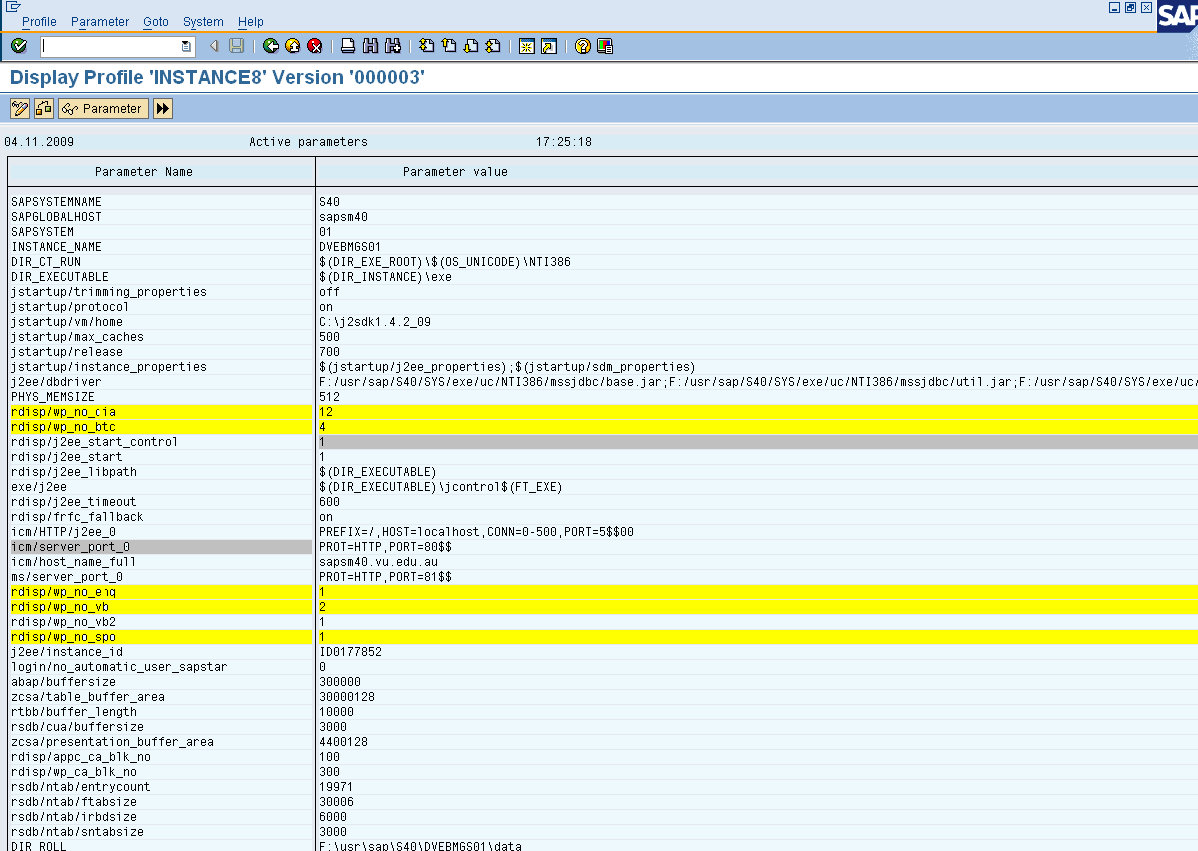Open the command field history dropdown
This screenshot has height=851, width=1198.
[x=186, y=46]
